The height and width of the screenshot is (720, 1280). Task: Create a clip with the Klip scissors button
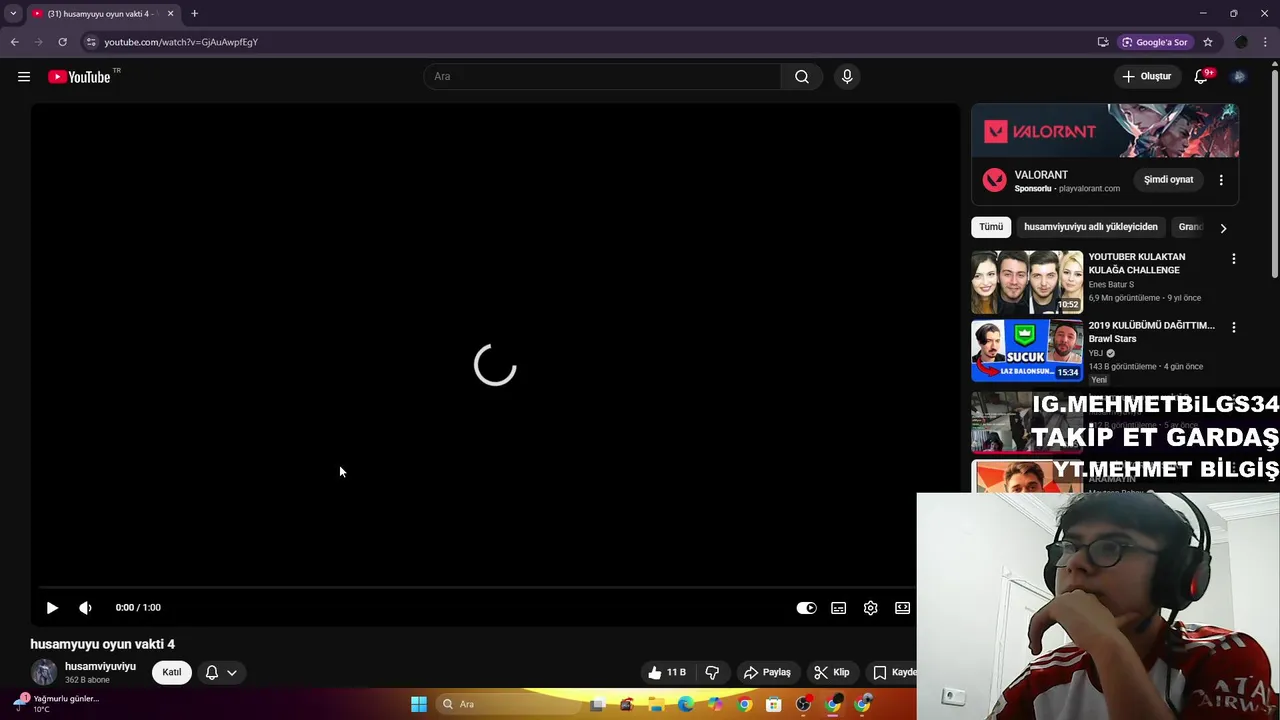(832, 673)
